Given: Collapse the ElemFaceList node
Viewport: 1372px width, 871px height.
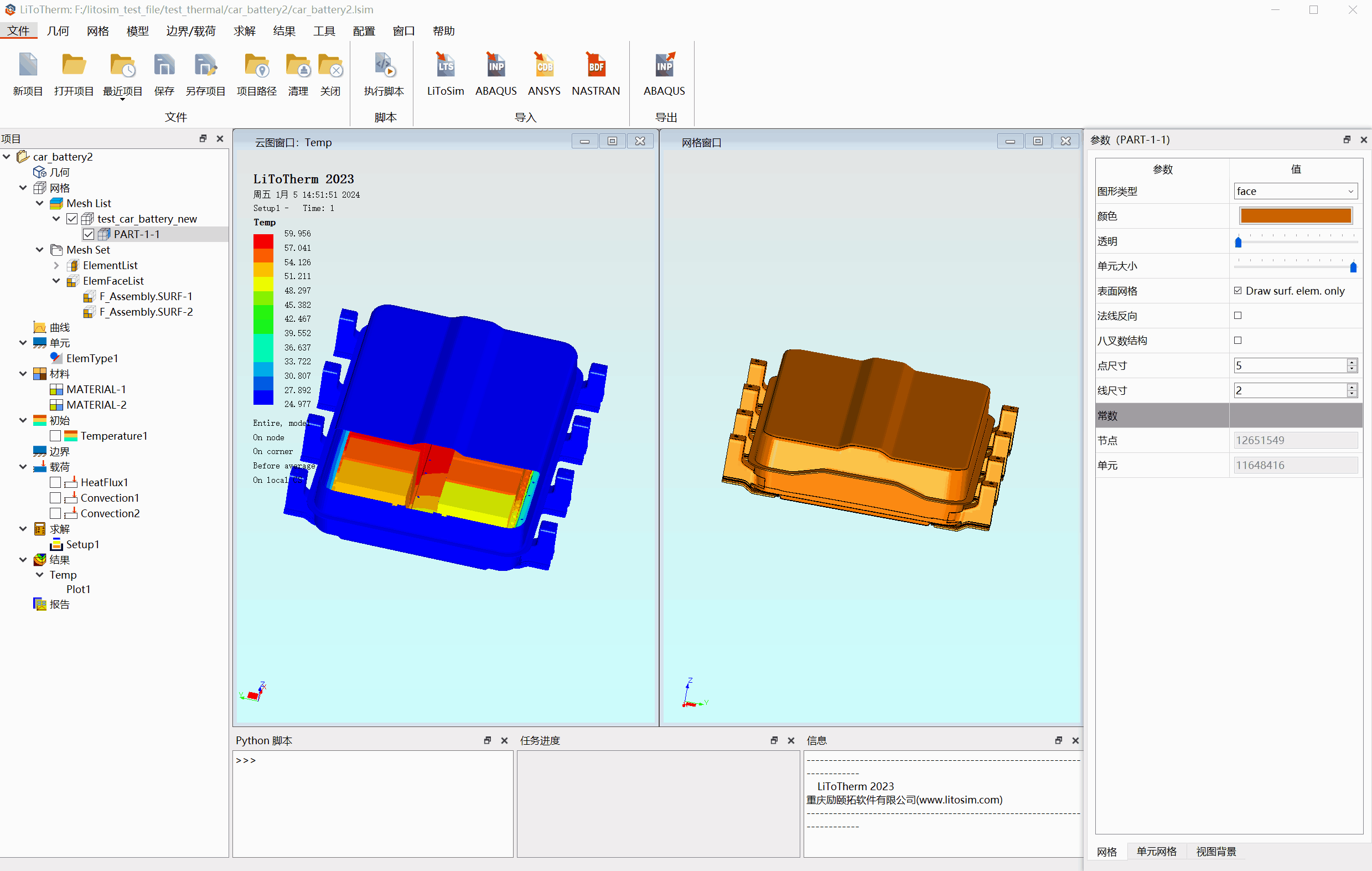Looking at the screenshot, I should click(56, 280).
